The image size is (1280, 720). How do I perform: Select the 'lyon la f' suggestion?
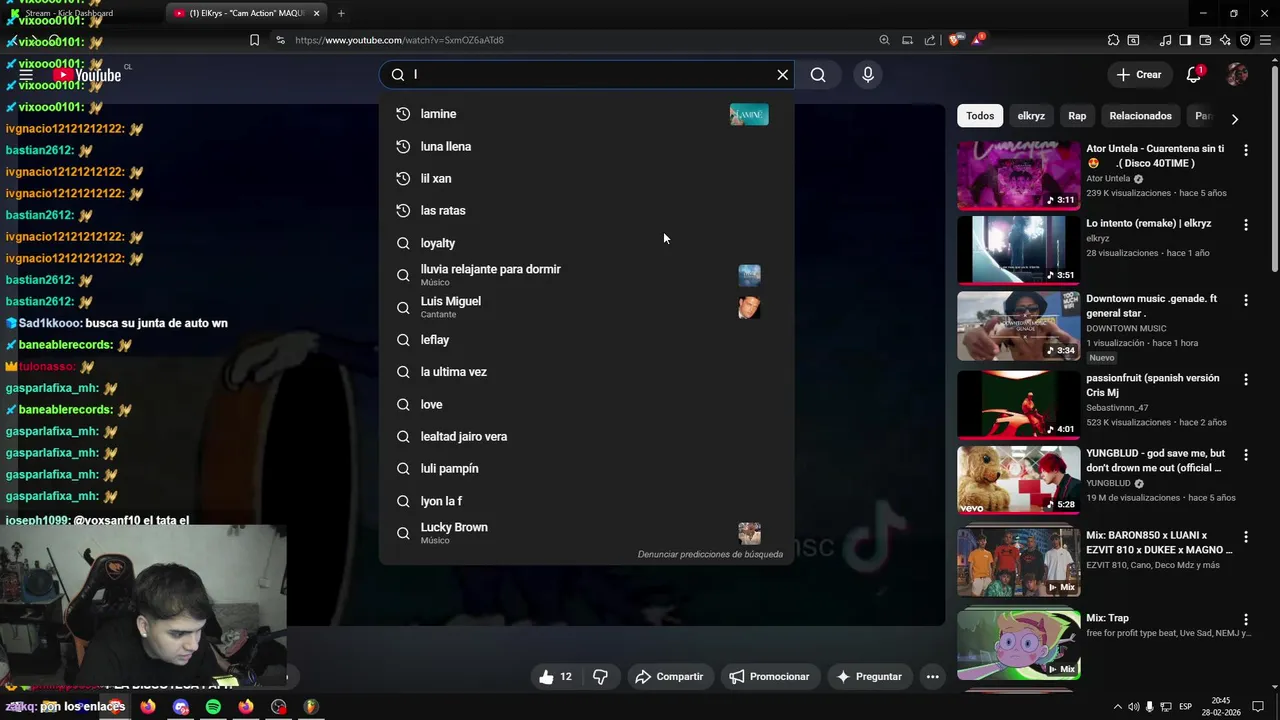586,501
